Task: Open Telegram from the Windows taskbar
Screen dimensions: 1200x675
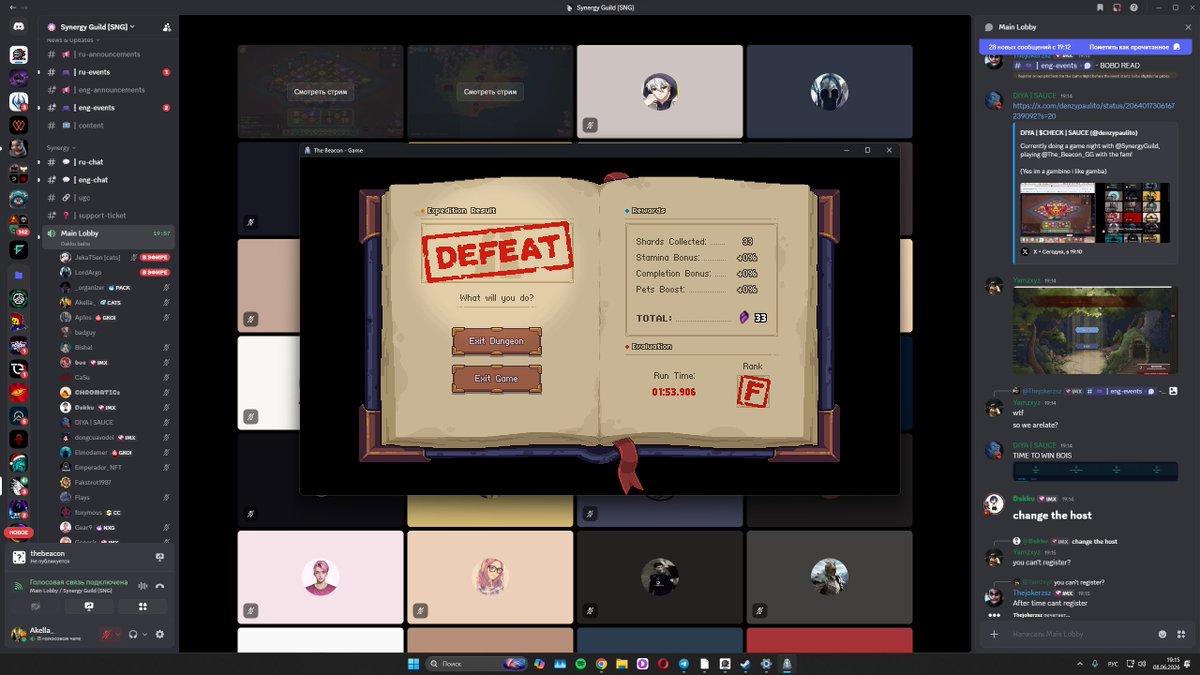Action: pos(683,663)
